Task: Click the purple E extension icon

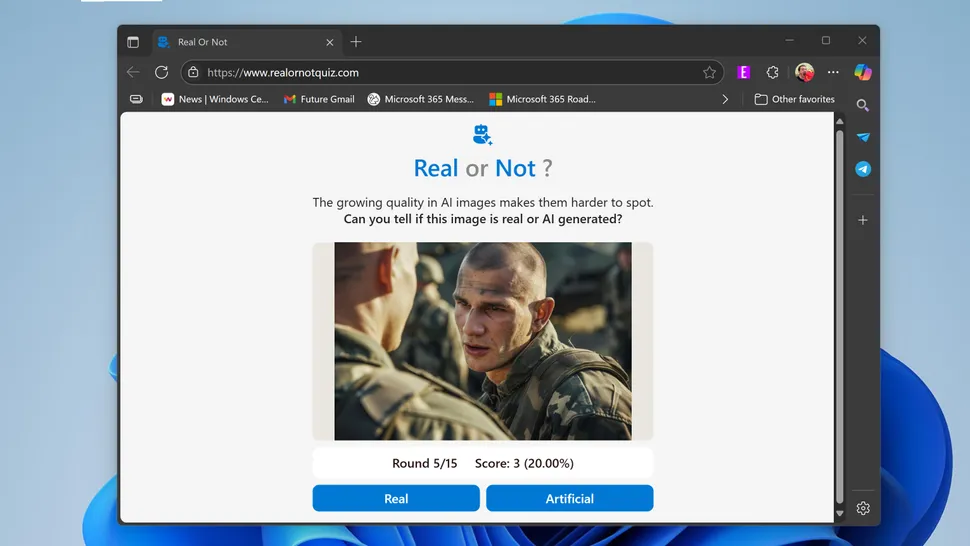Action: (743, 72)
